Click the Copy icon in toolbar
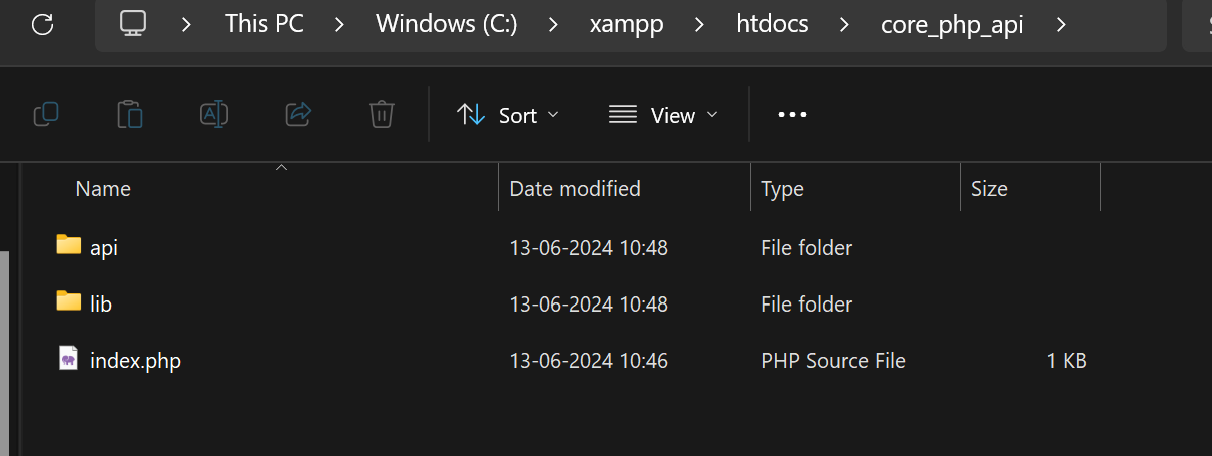 click(x=46, y=115)
